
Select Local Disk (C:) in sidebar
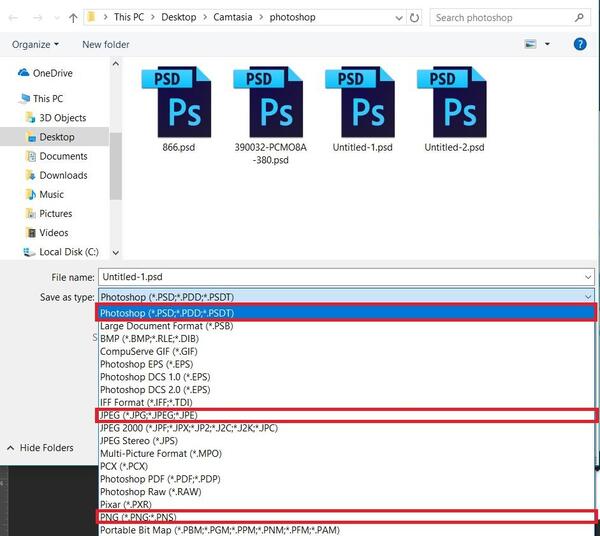69,252
